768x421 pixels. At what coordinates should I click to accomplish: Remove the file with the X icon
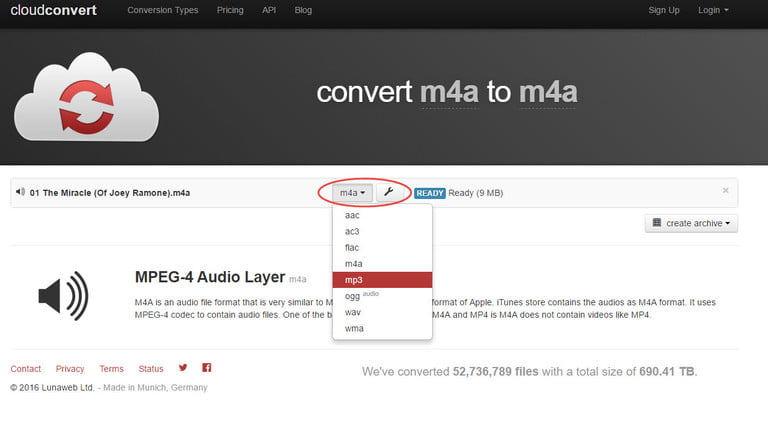(x=725, y=190)
